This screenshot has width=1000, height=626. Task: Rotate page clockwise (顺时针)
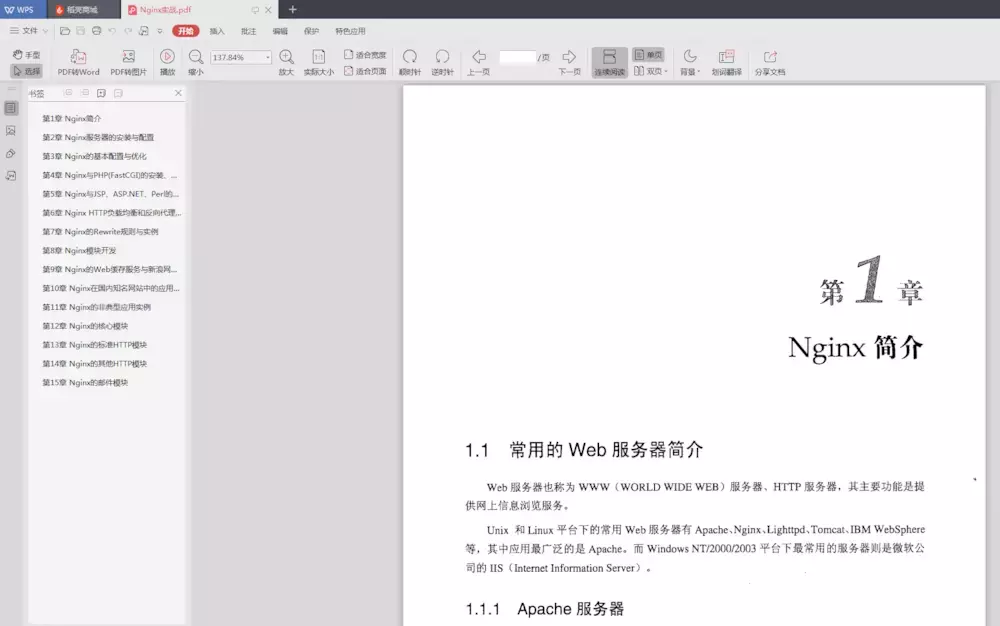409,62
